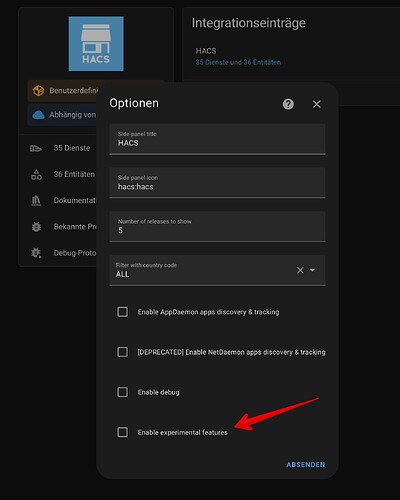The height and width of the screenshot is (500, 400).
Task: Tick deprecated NetDaemon discovery checkbox
Action: pos(122,352)
